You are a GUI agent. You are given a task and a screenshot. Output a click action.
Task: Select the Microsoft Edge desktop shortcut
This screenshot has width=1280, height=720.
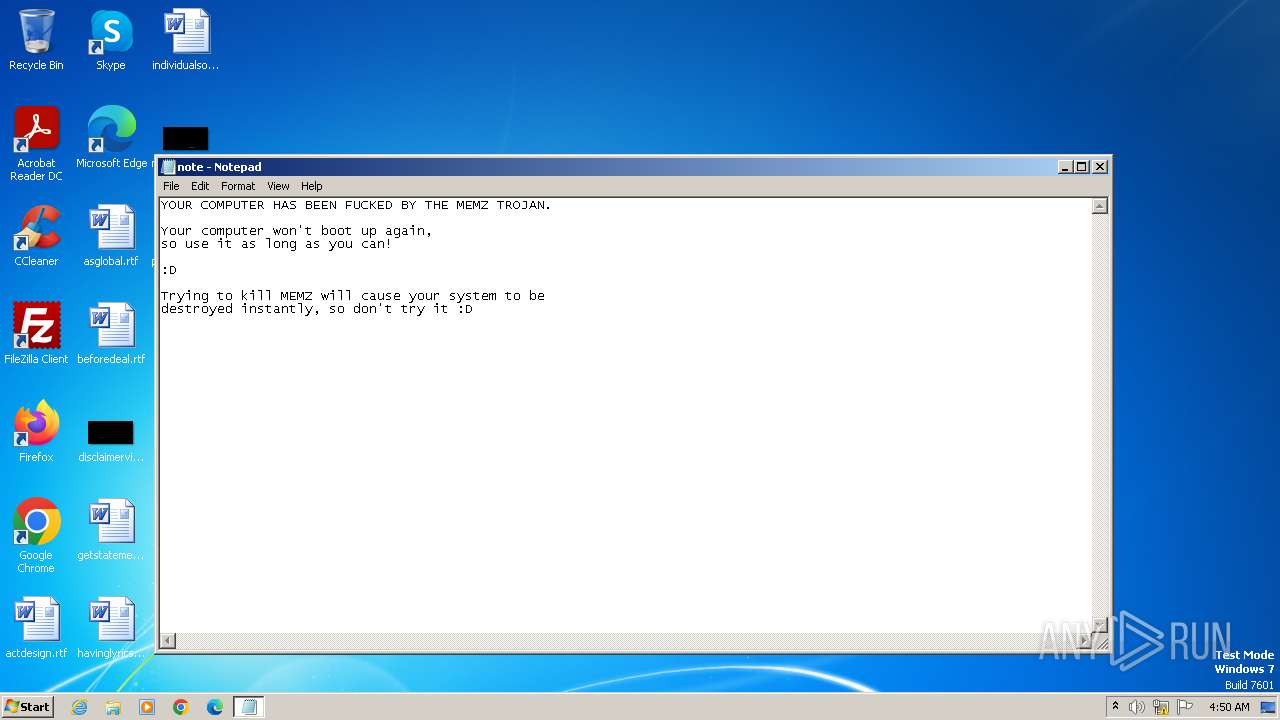click(x=111, y=138)
